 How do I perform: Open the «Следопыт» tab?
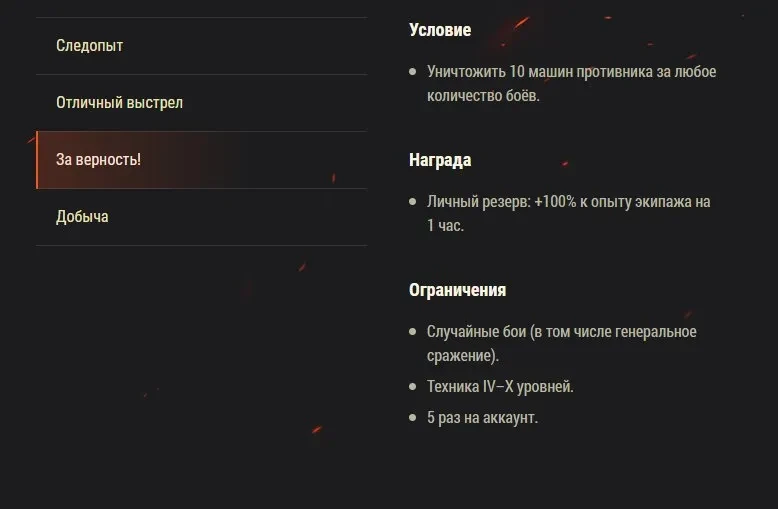90,46
